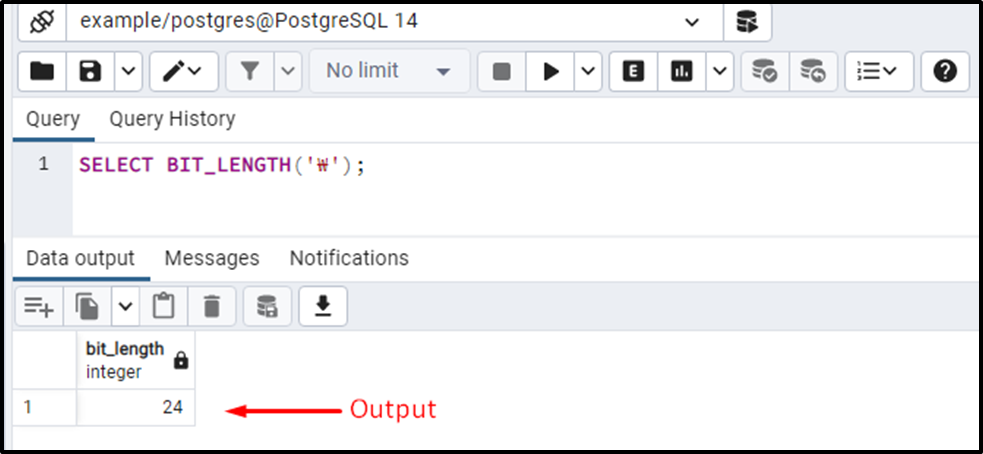Click the Save File disk icon

90,71
